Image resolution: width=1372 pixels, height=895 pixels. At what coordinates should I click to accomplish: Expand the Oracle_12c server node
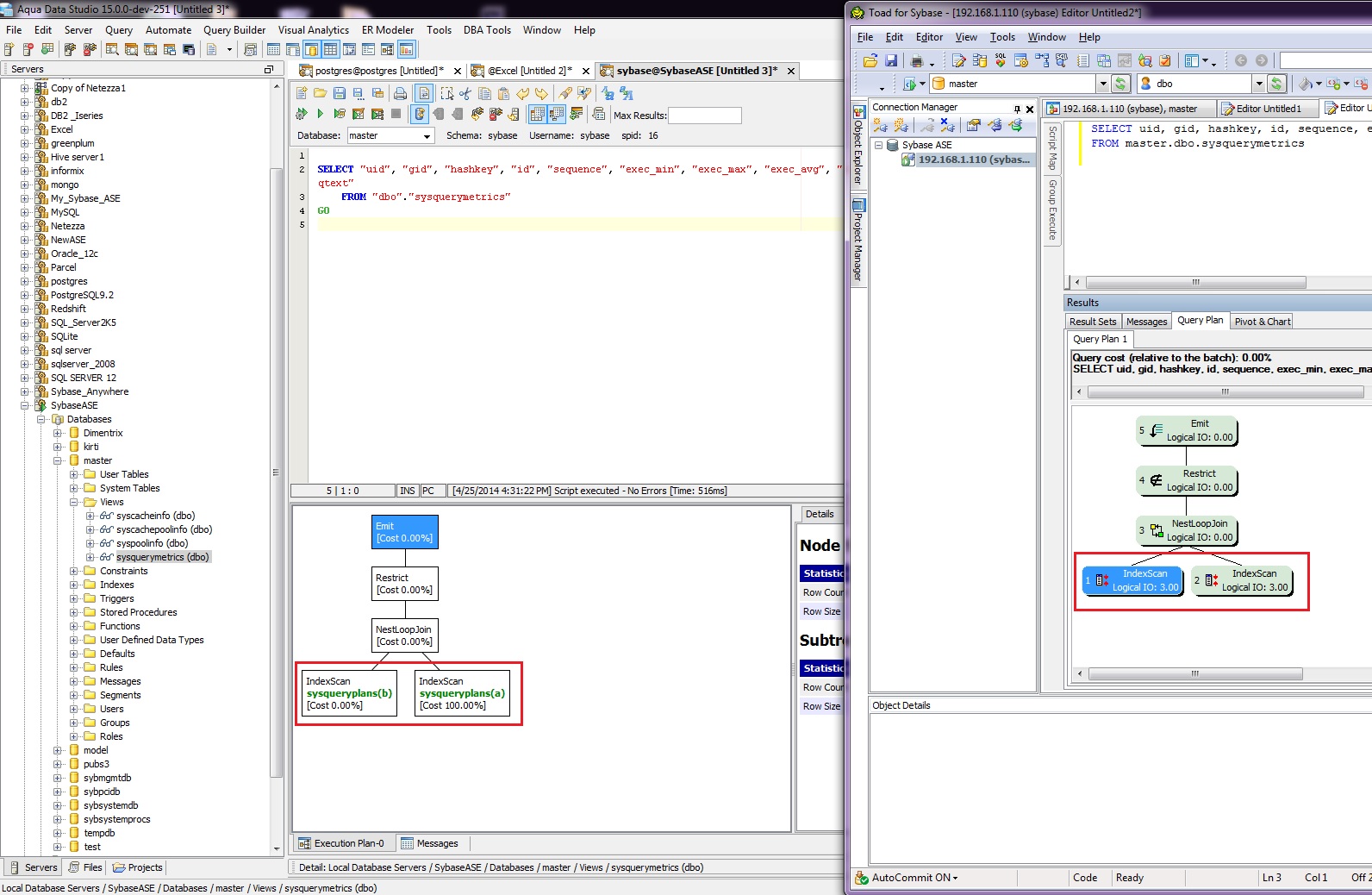[25, 253]
